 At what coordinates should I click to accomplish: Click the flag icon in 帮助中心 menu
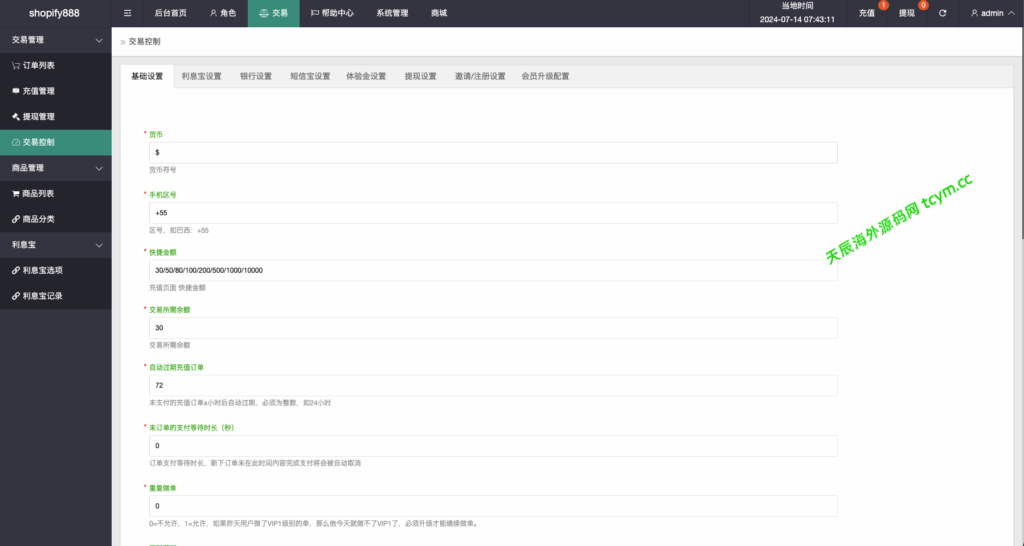[x=315, y=13]
